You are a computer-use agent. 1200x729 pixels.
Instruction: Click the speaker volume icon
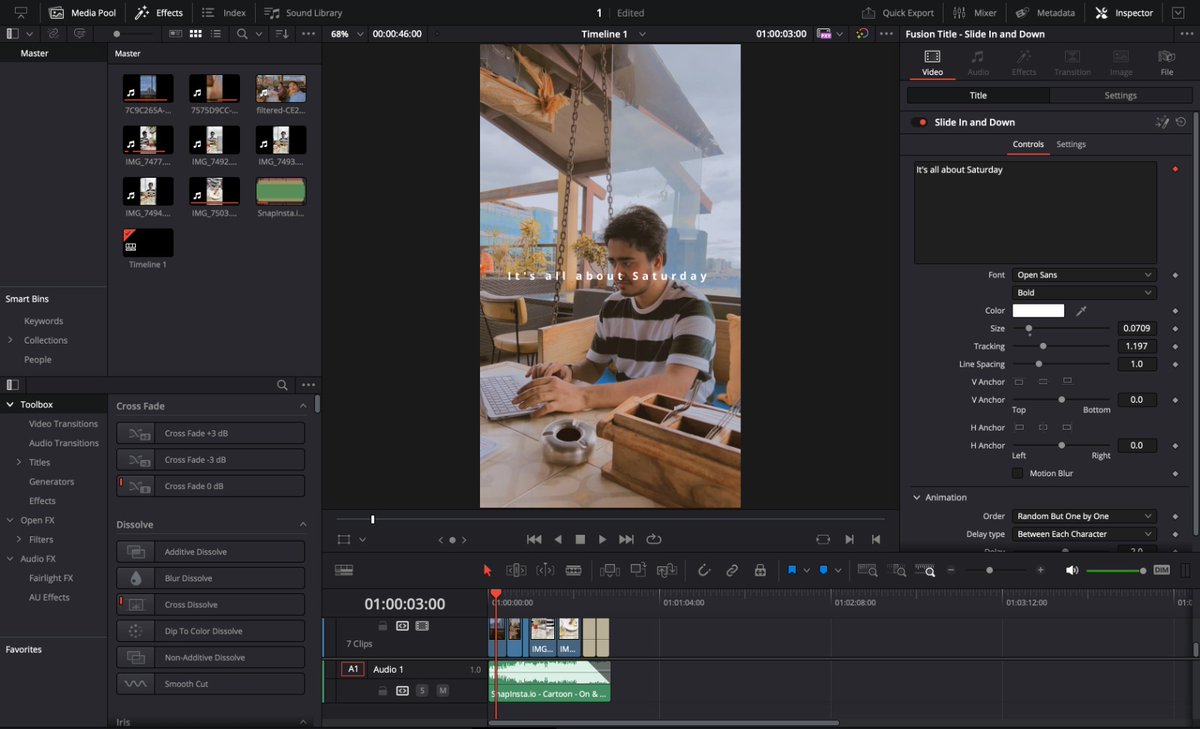[1072, 570]
